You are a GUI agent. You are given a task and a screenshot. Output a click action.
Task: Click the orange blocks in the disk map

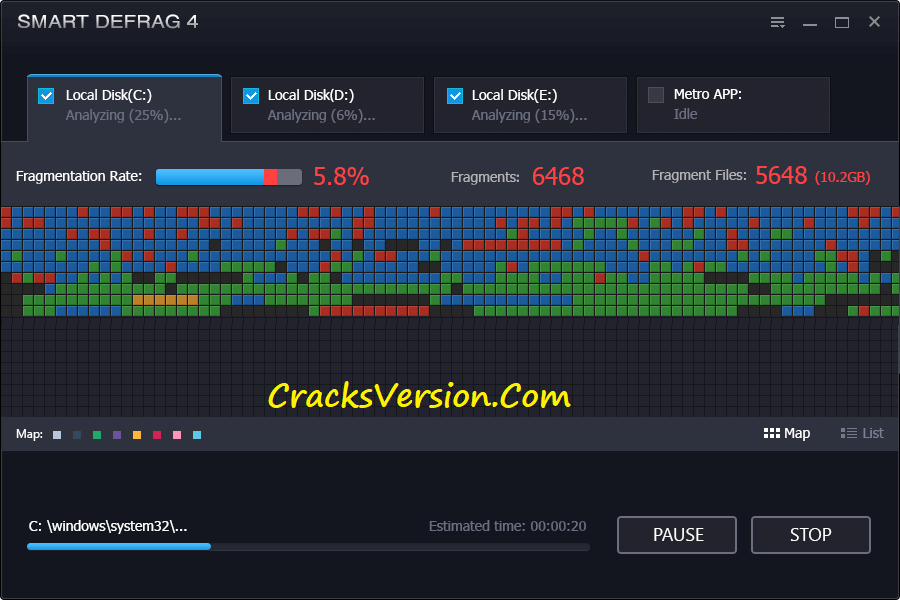tap(165, 300)
